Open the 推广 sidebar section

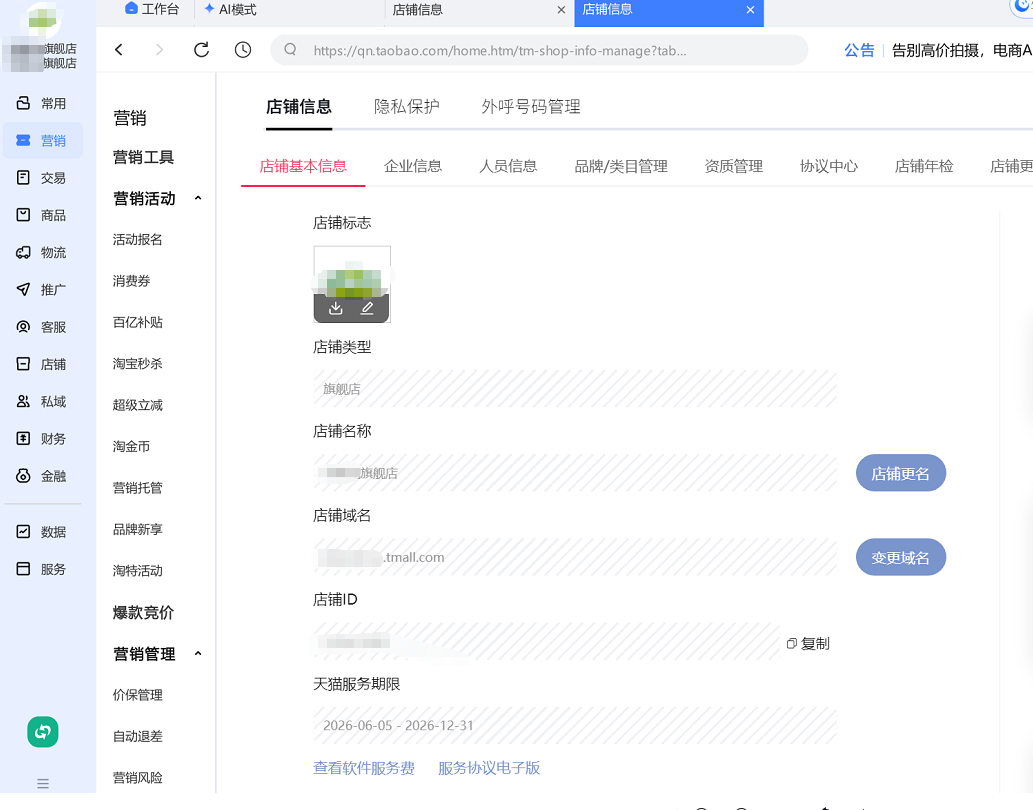click(43, 290)
